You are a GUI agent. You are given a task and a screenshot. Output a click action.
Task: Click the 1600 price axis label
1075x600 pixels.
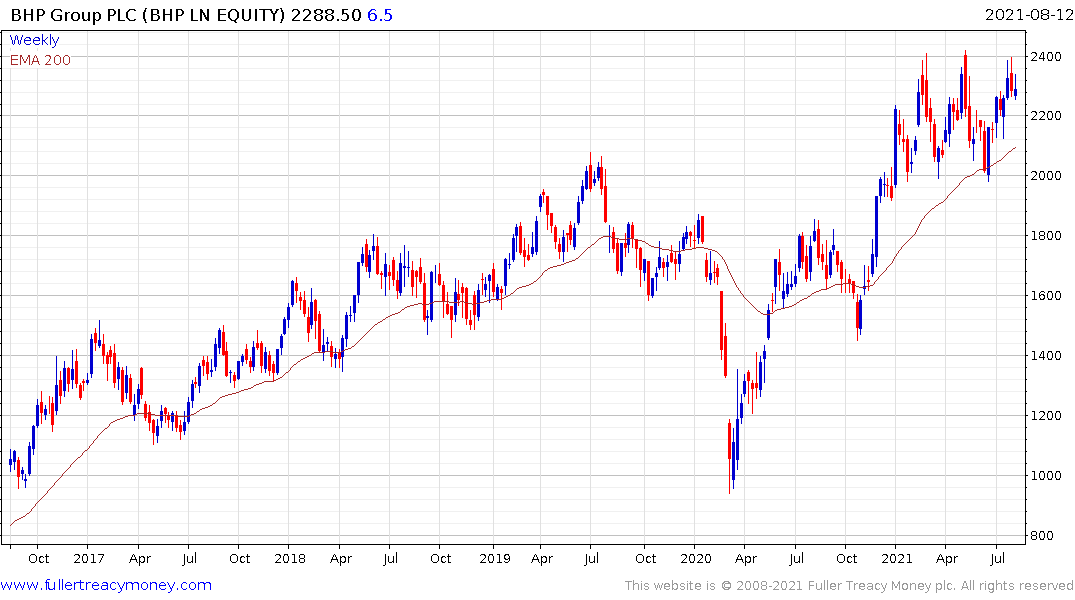1046,296
